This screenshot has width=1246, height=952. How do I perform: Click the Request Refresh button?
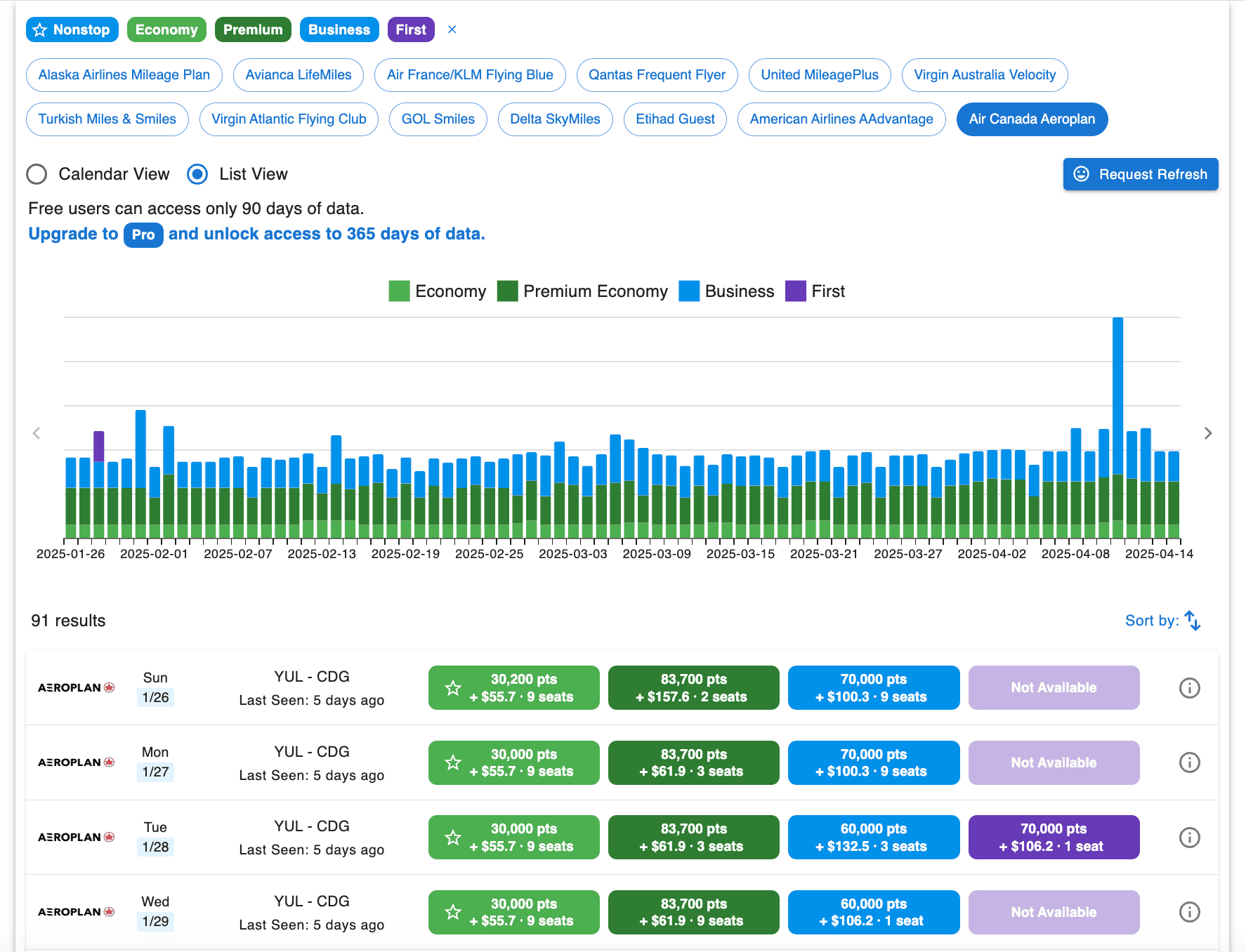[x=1141, y=174]
